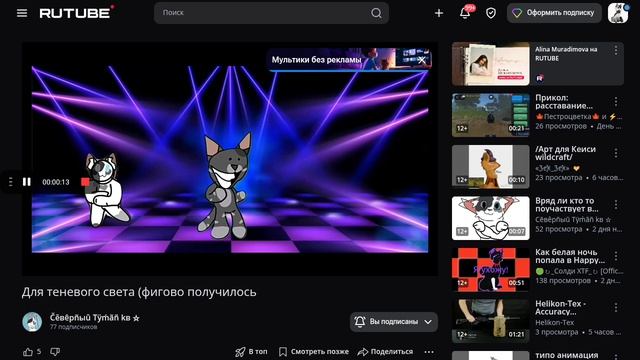Click the shield safety icon
The width and height of the screenshot is (640, 360).
491,13
